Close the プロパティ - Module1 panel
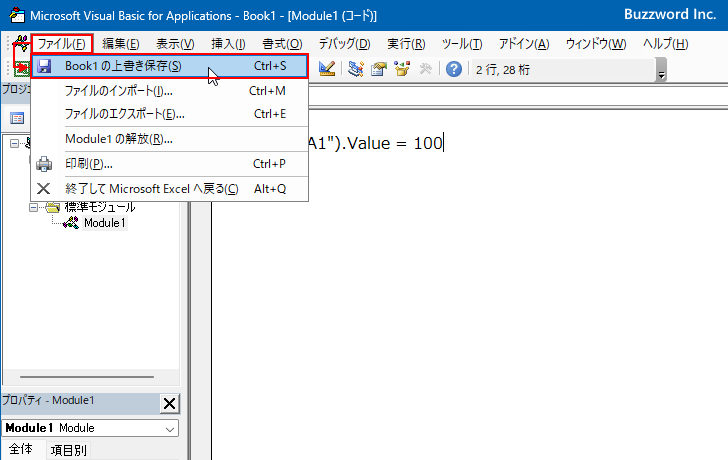 (169, 403)
